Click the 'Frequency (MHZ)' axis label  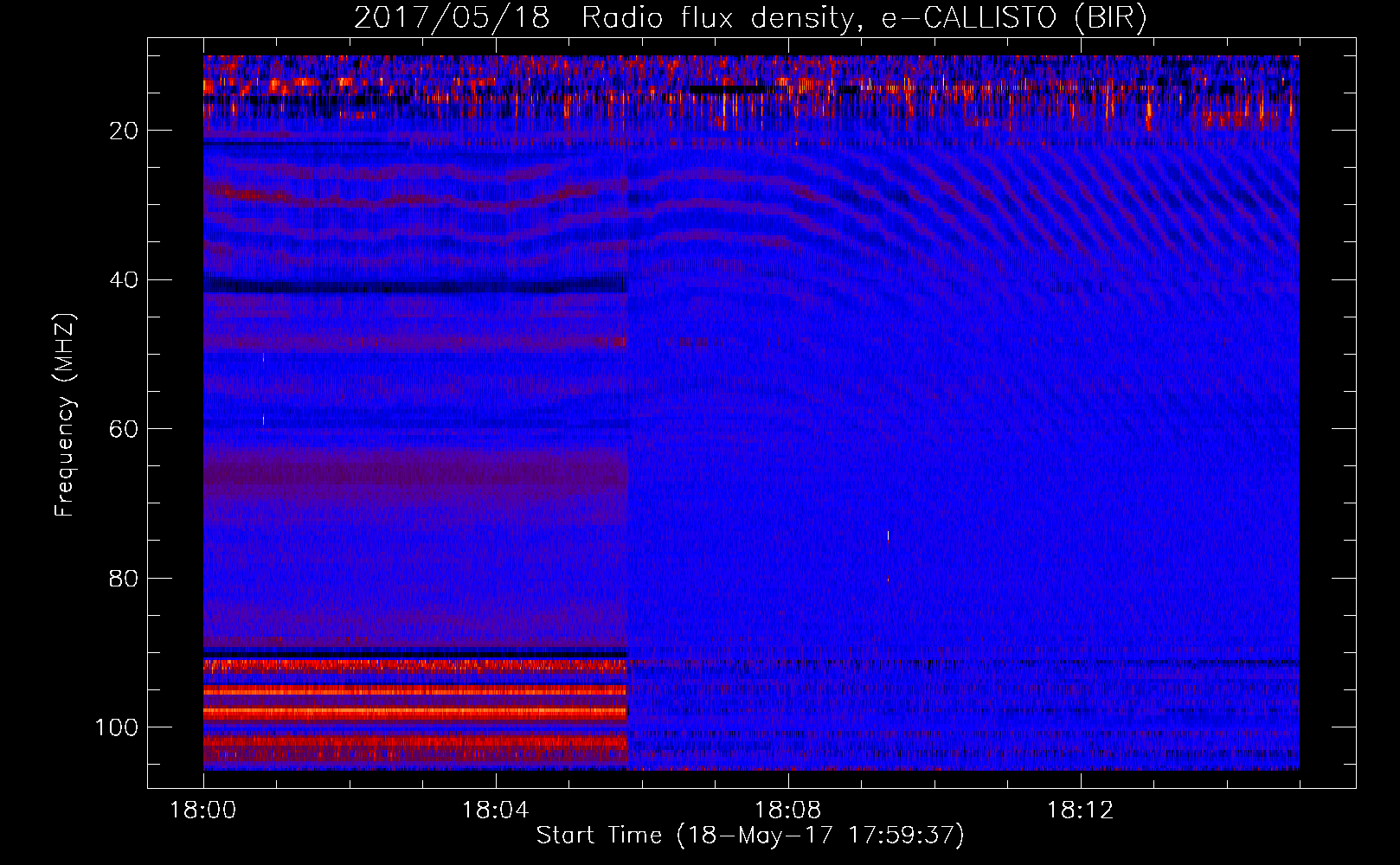[x=65, y=414]
